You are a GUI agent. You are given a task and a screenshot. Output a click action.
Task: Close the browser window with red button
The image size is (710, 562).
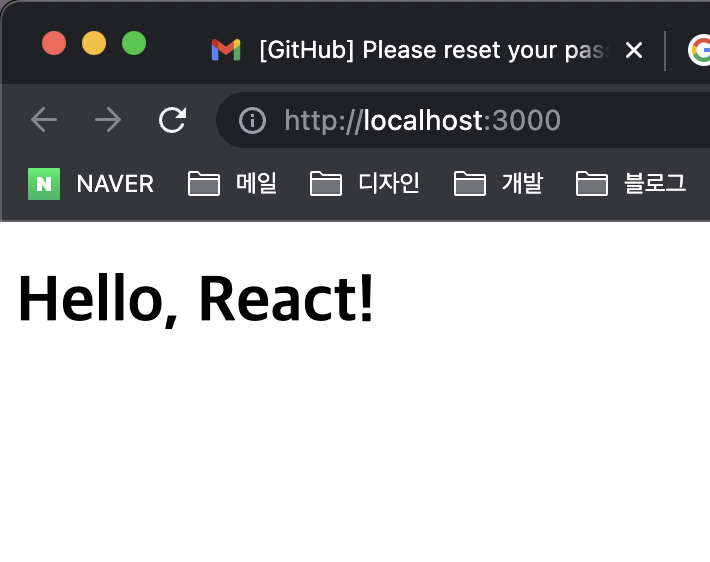pyautogui.click(x=54, y=43)
